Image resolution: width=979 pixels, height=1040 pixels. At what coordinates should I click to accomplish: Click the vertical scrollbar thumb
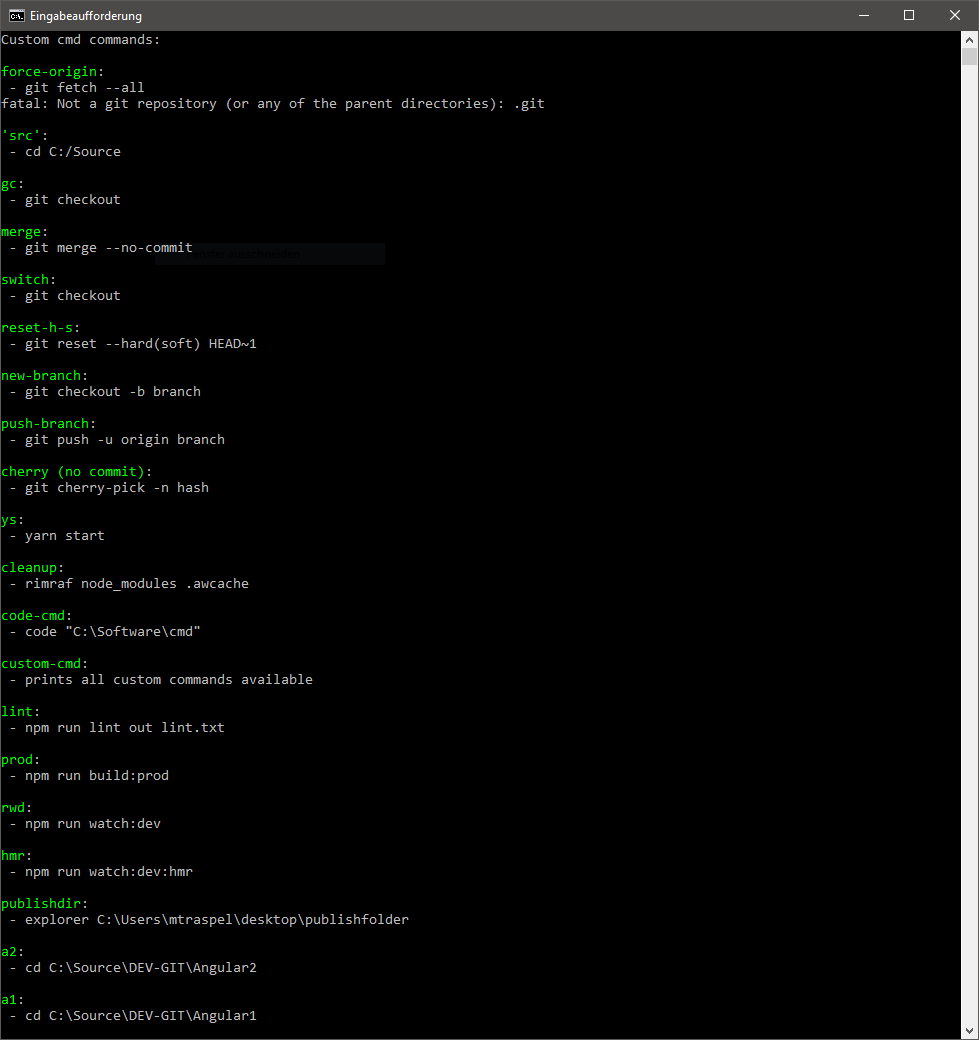tap(969, 56)
